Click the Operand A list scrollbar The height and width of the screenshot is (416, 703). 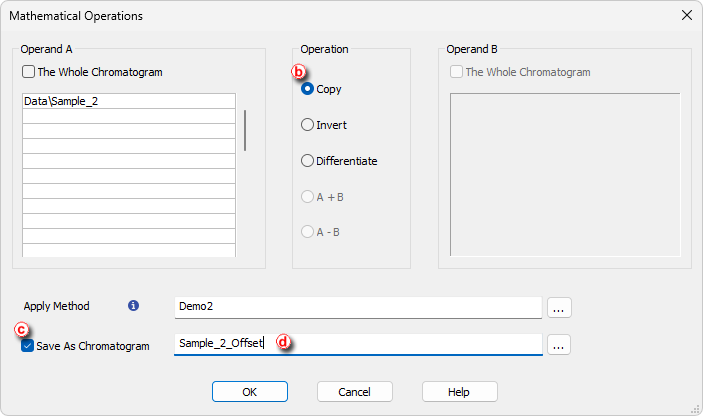(245, 130)
